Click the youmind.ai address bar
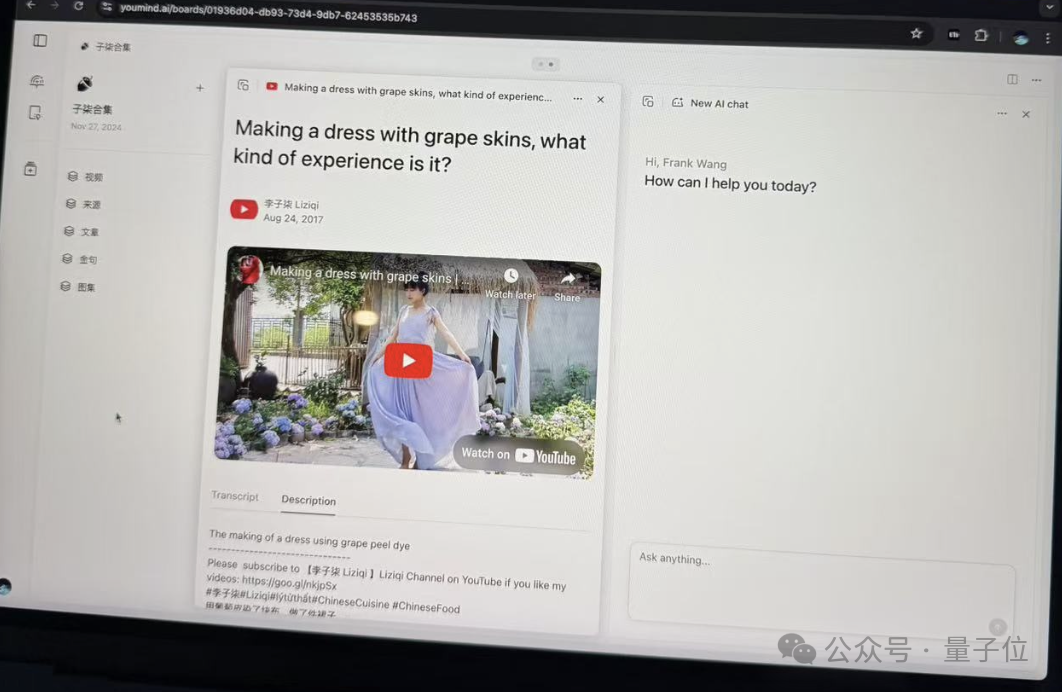This screenshot has width=1062, height=692. tap(268, 12)
